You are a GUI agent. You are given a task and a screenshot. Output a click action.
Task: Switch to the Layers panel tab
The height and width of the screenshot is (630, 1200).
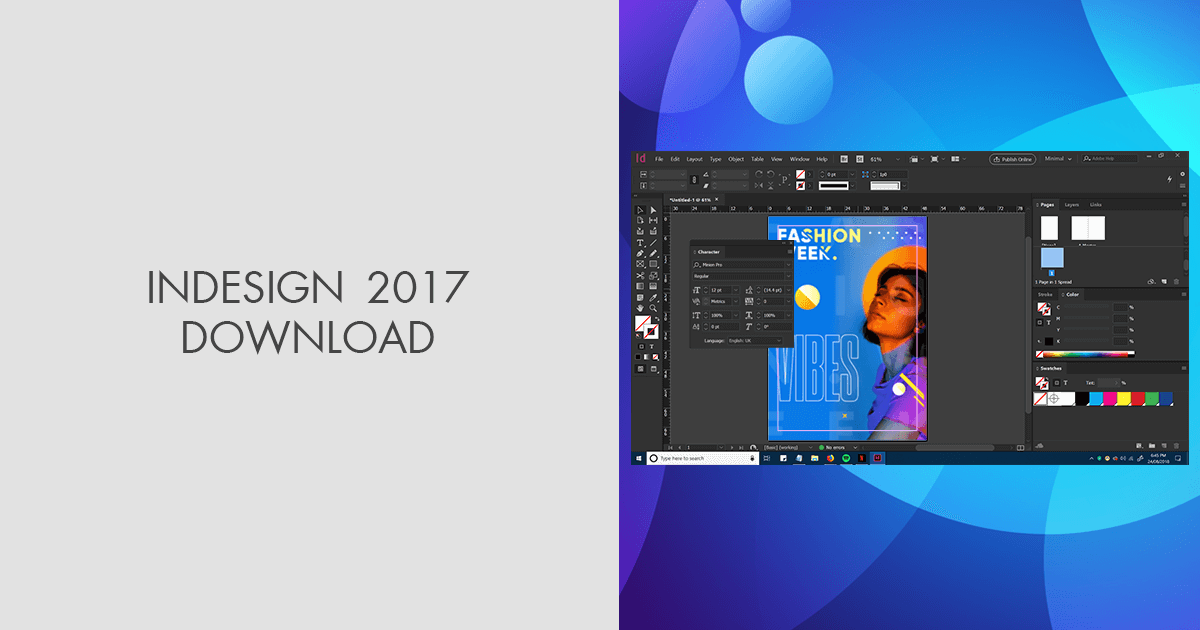(x=1072, y=203)
